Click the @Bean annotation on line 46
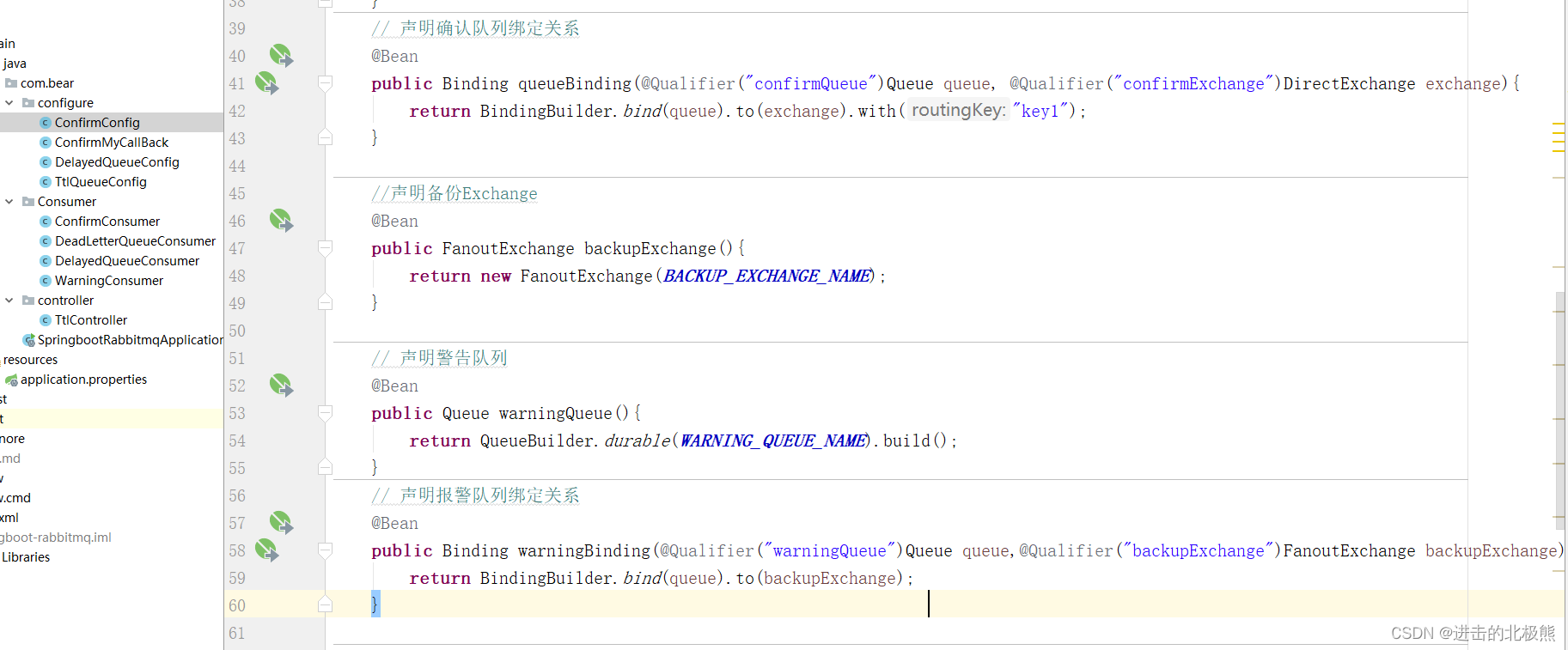Viewport: 1568px width, 650px height. click(x=394, y=221)
